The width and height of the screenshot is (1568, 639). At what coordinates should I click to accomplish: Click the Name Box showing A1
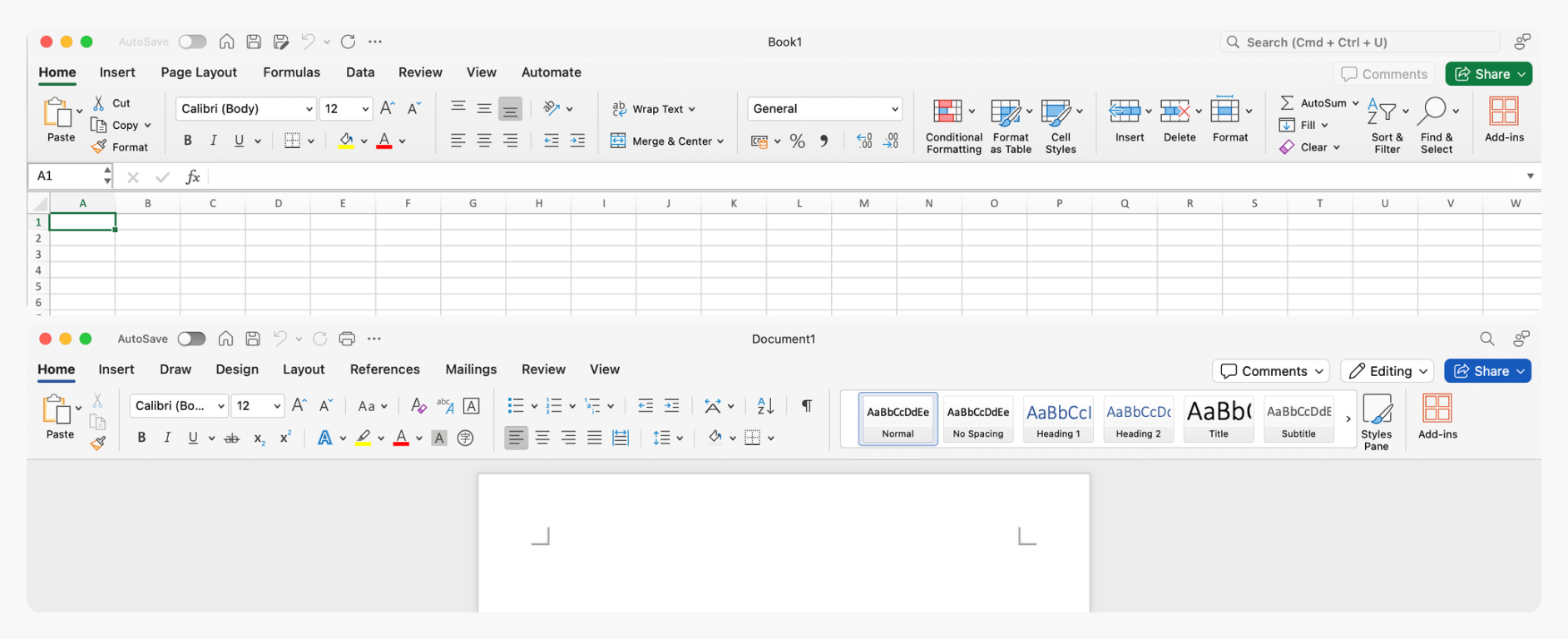[71, 176]
